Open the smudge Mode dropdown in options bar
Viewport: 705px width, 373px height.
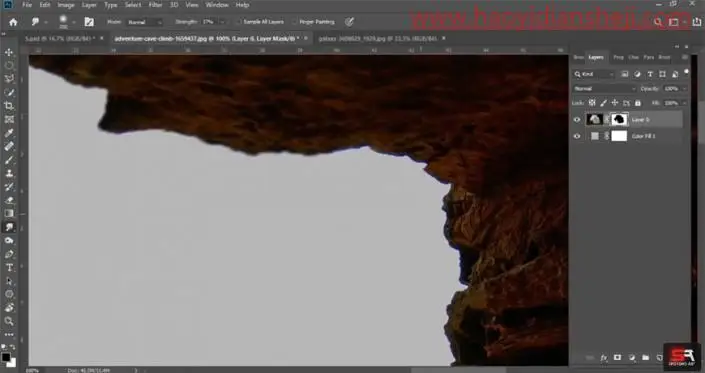(x=145, y=22)
